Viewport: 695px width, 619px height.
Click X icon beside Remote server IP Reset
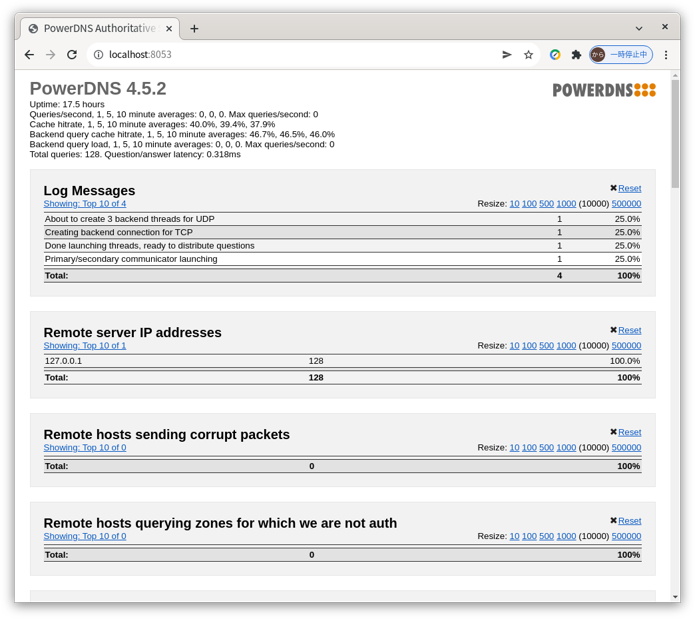point(613,330)
